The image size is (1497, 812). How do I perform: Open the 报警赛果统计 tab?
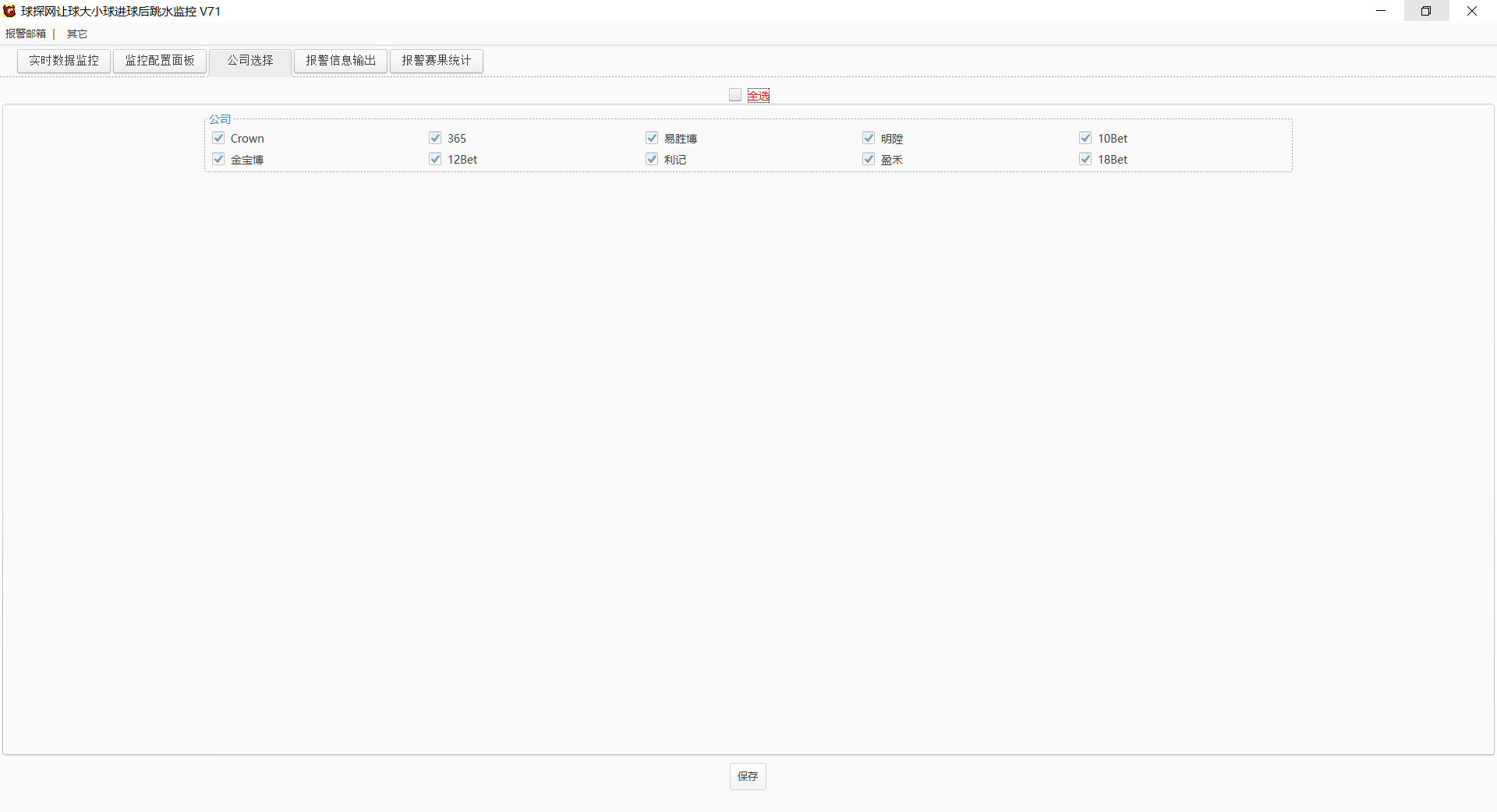437,61
